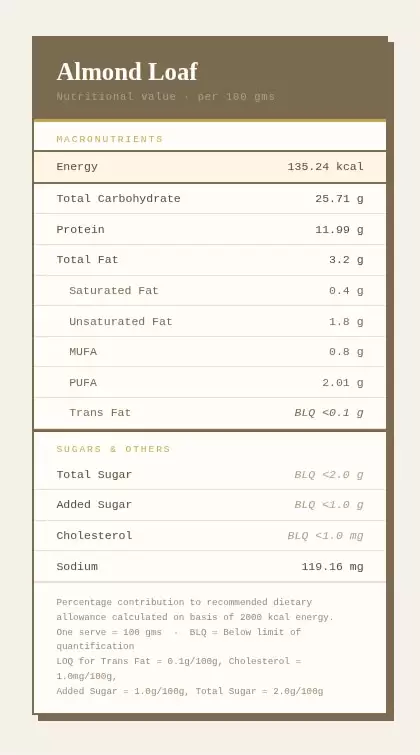
Task: Select the Total Fat row label
Action: (87, 260)
